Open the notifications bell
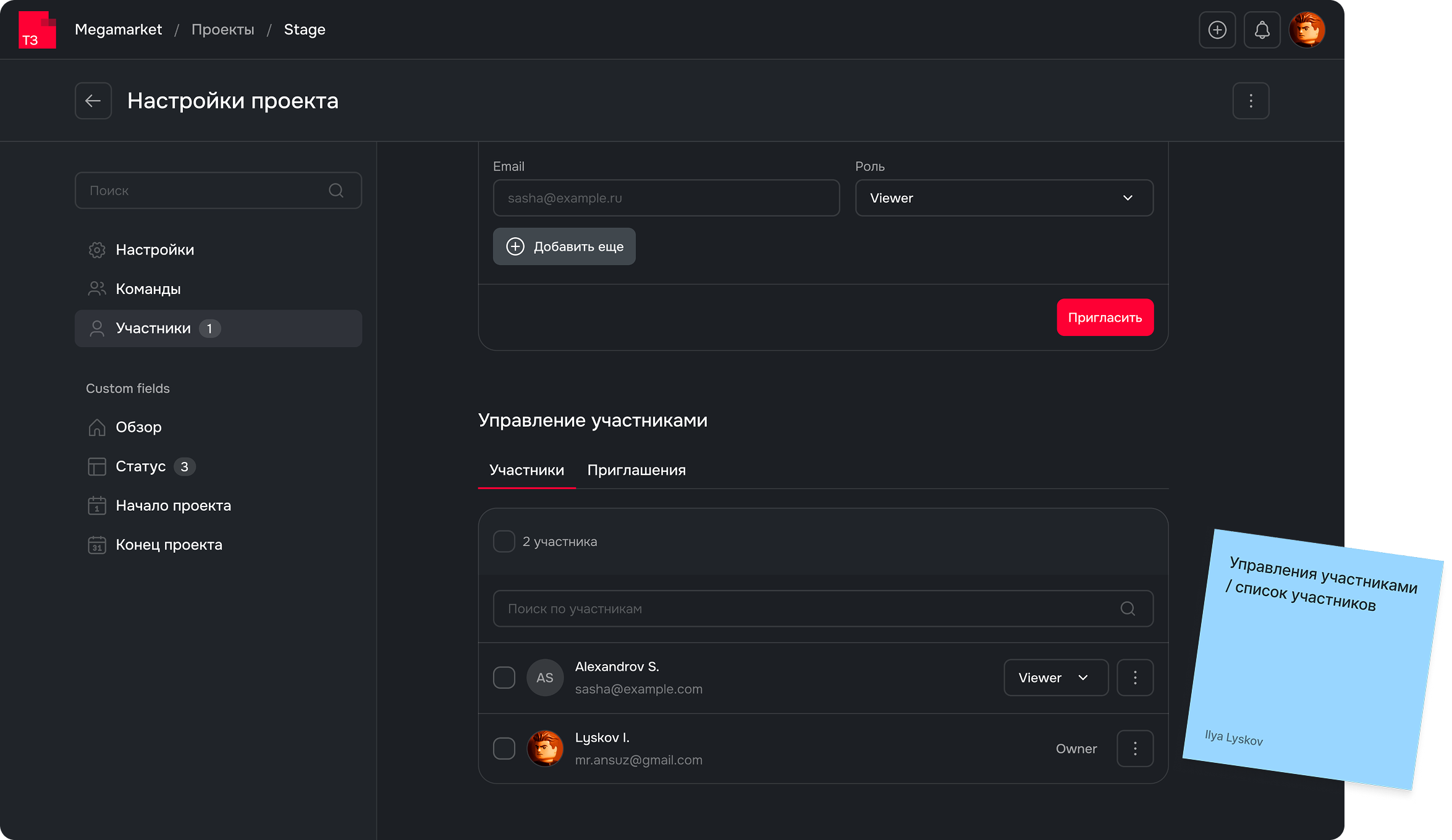Image resolution: width=1452 pixels, height=840 pixels. [x=1262, y=30]
